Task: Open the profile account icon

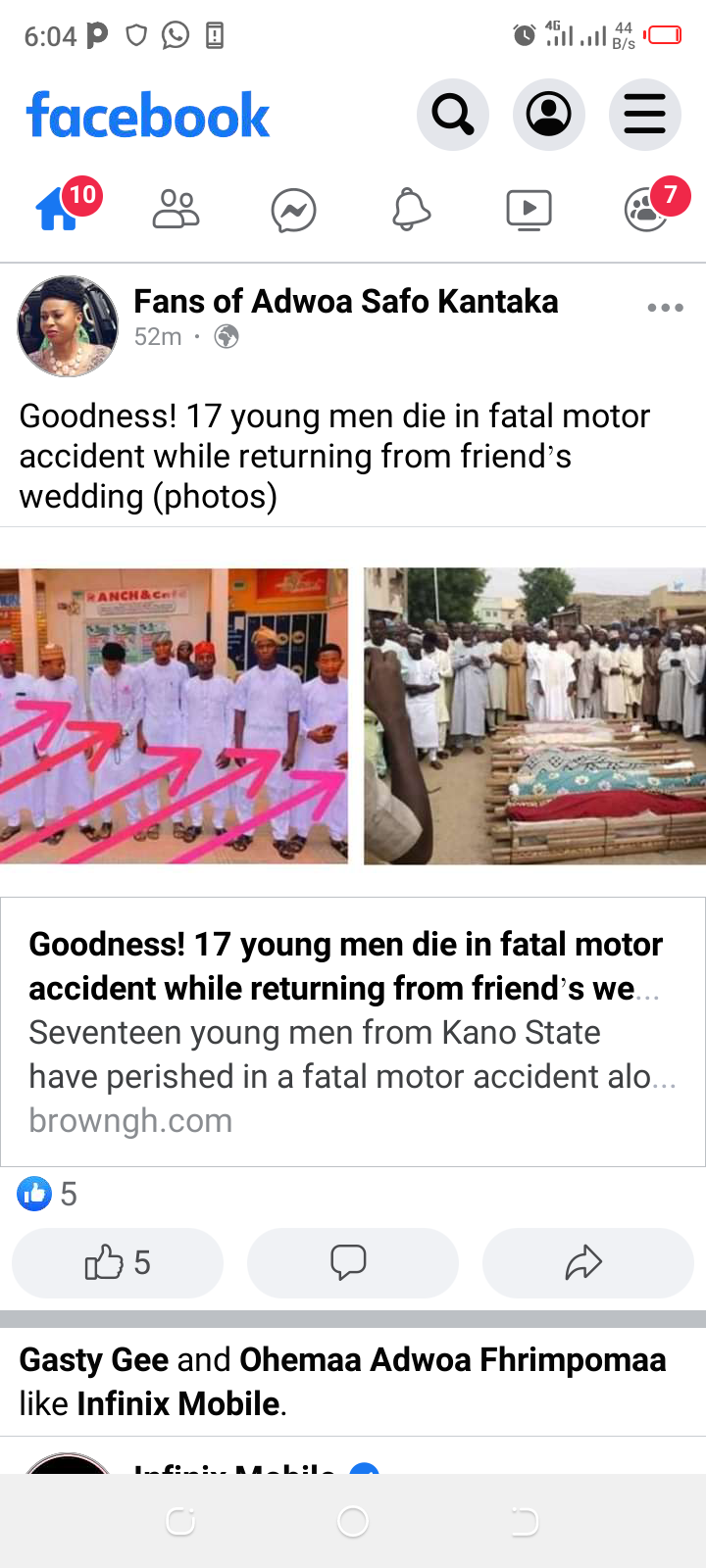Action: click(549, 115)
